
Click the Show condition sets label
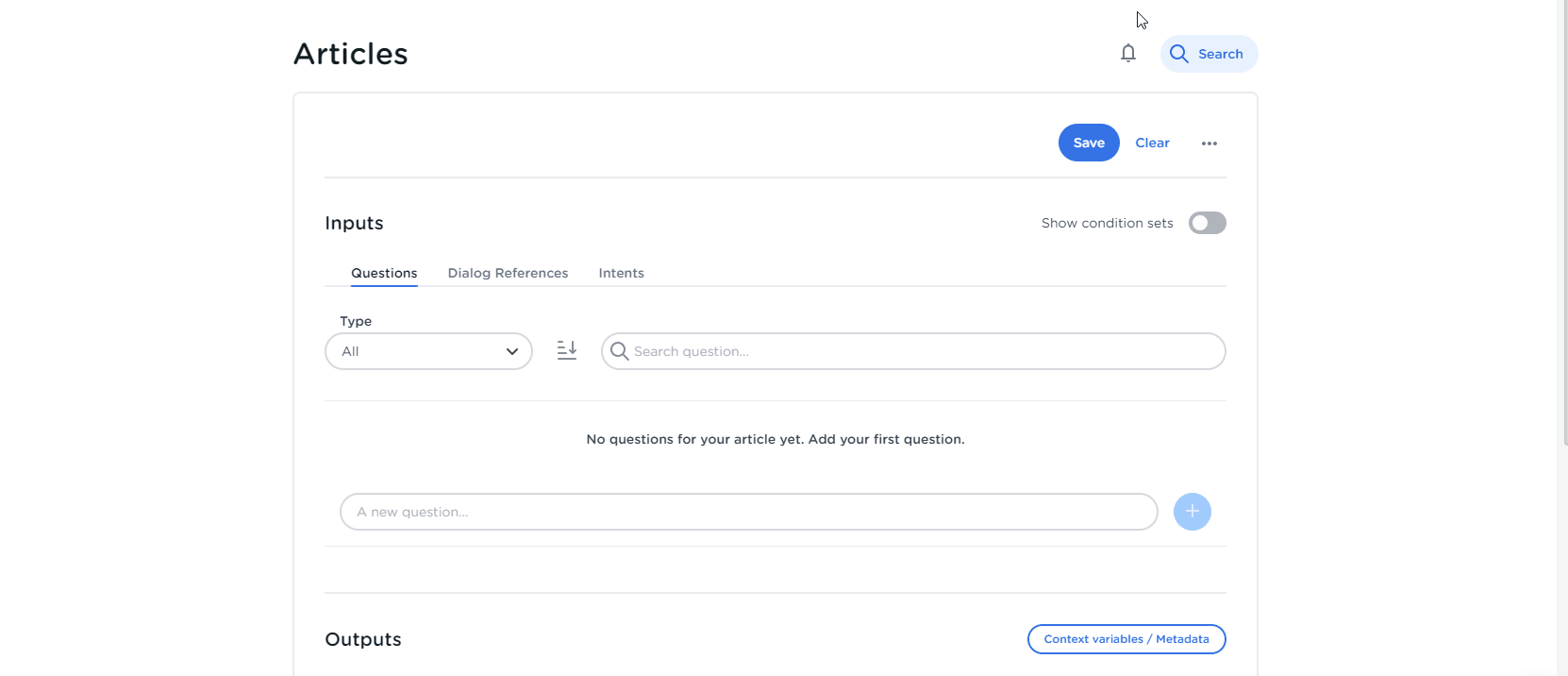[x=1107, y=223]
